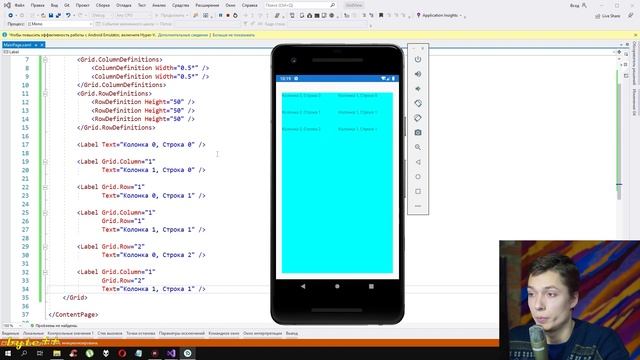The width and height of the screenshot is (640, 360).
Task: Open the Правка menu
Action: coord(38,5)
